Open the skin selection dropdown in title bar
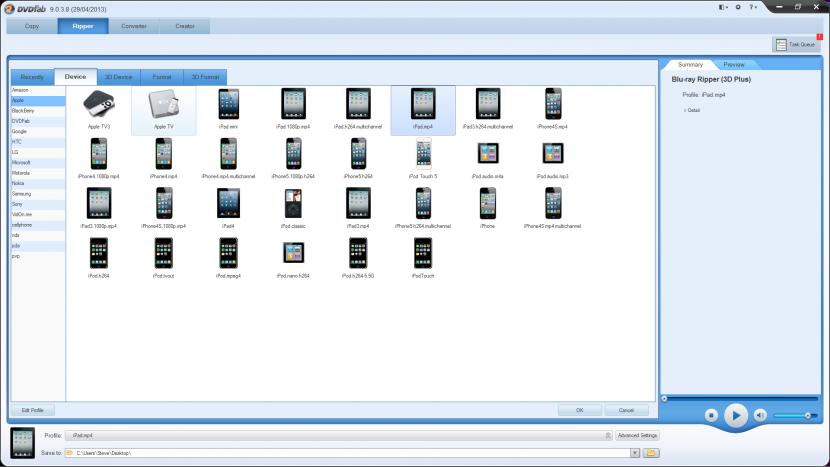Viewport: 830px width, 467px height. (x=723, y=7)
